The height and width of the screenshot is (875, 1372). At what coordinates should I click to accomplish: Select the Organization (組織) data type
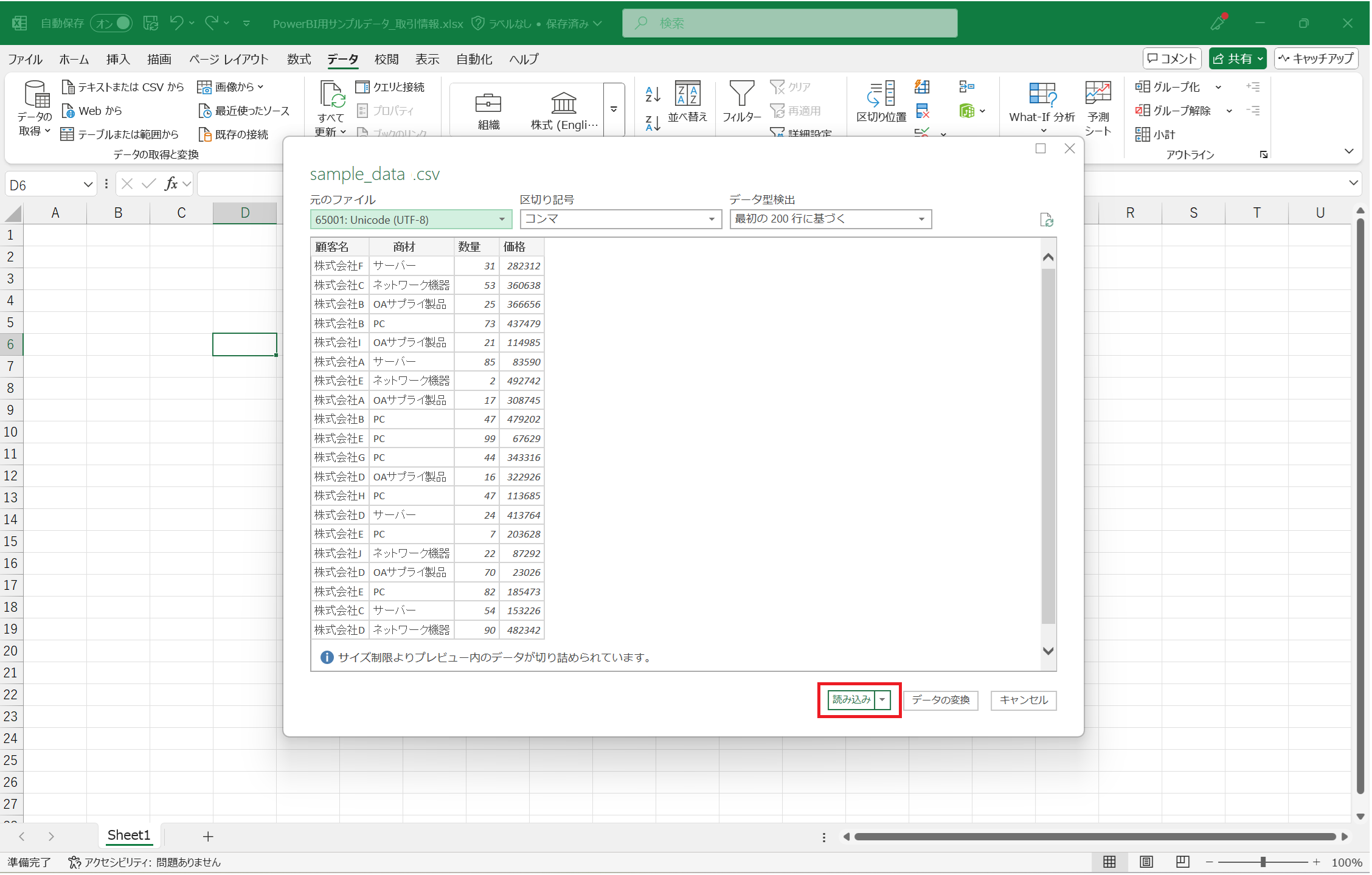coord(488,111)
